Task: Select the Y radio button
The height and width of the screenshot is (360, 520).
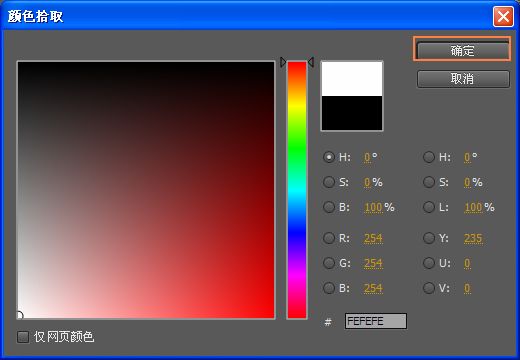Action: [x=429, y=238]
